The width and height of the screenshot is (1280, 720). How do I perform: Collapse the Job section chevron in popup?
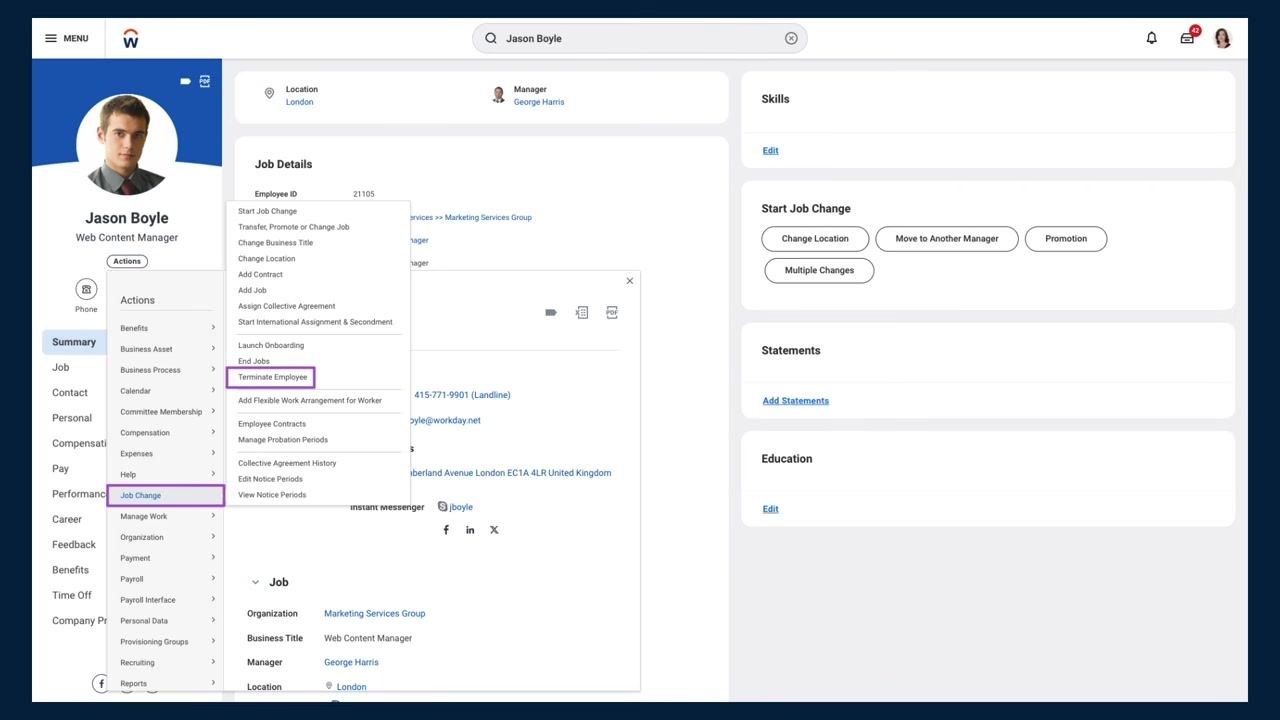[x=255, y=582]
